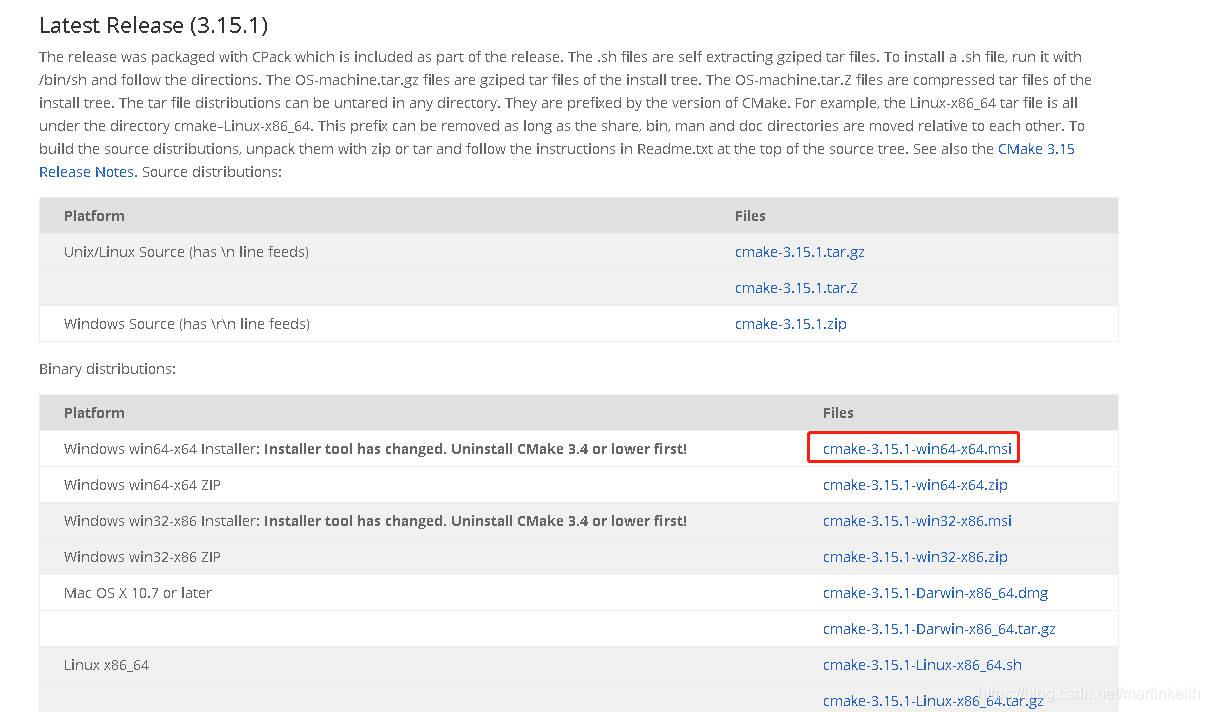Click the Files header of source table
This screenshot has width=1209, height=712.
pyautogui.click(x=750, y=216)
